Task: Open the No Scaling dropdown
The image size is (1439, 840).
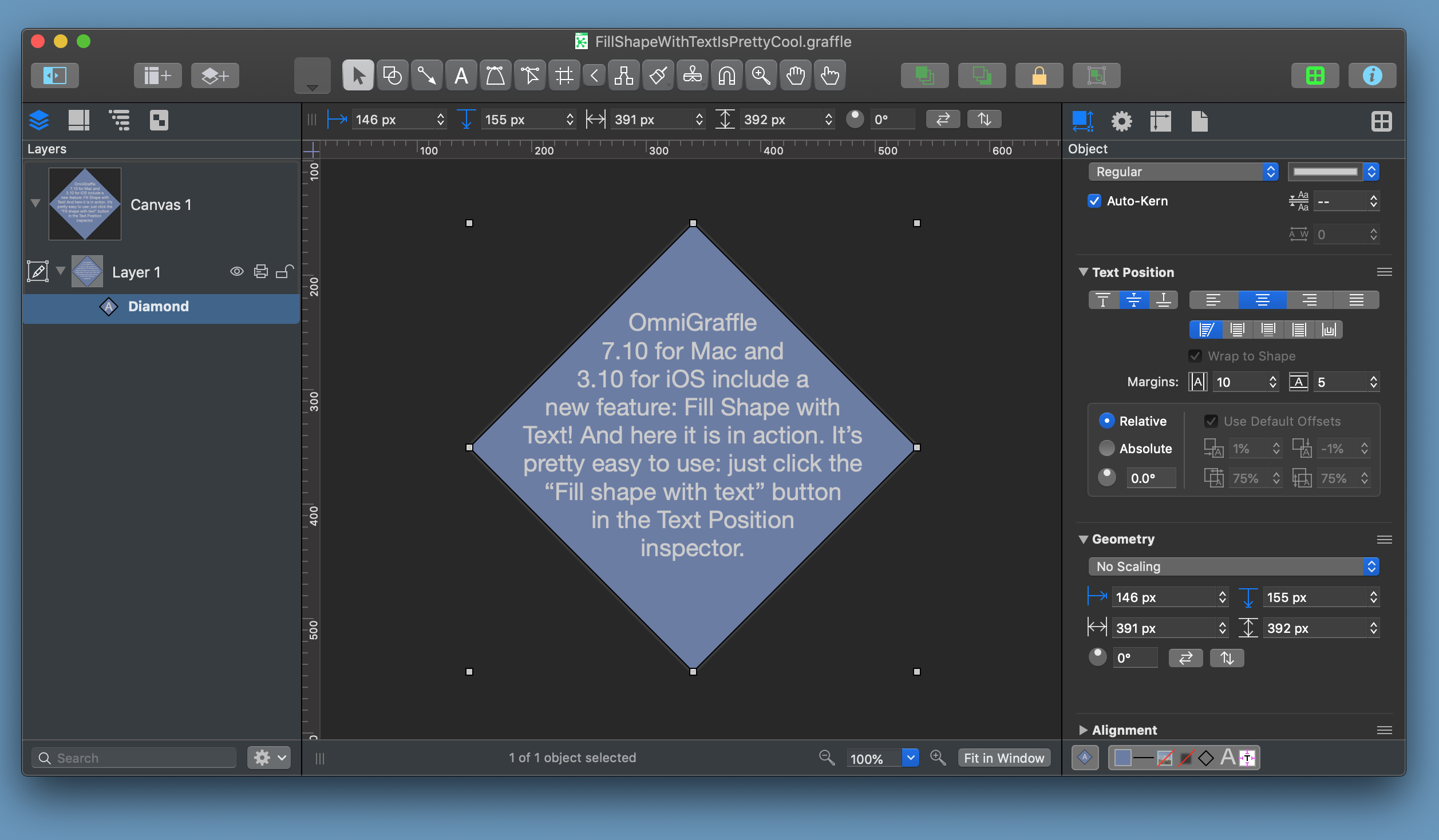Action: pyautogui.click(x=1234, y=566)
